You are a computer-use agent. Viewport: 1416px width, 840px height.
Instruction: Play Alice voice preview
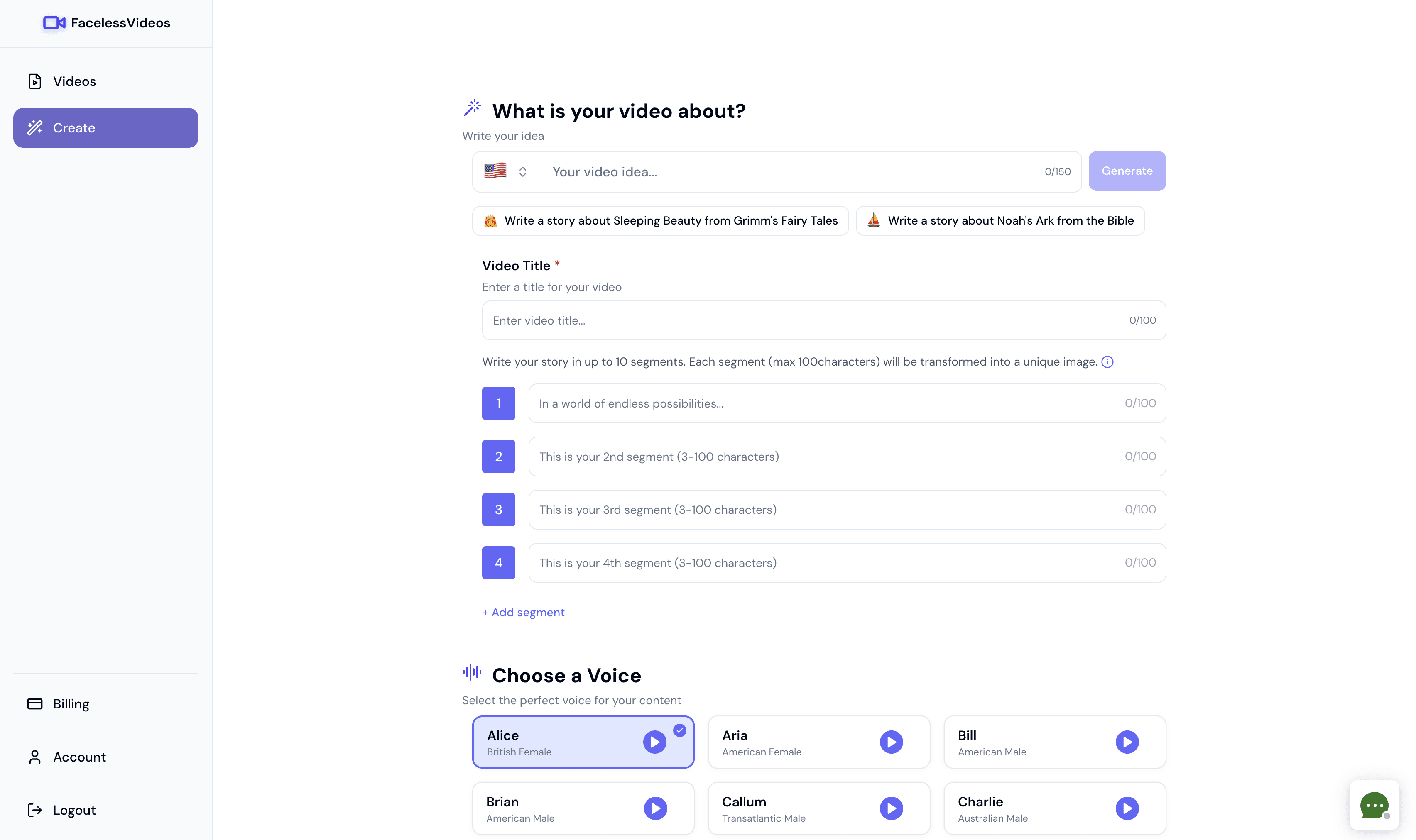point(654,742)
